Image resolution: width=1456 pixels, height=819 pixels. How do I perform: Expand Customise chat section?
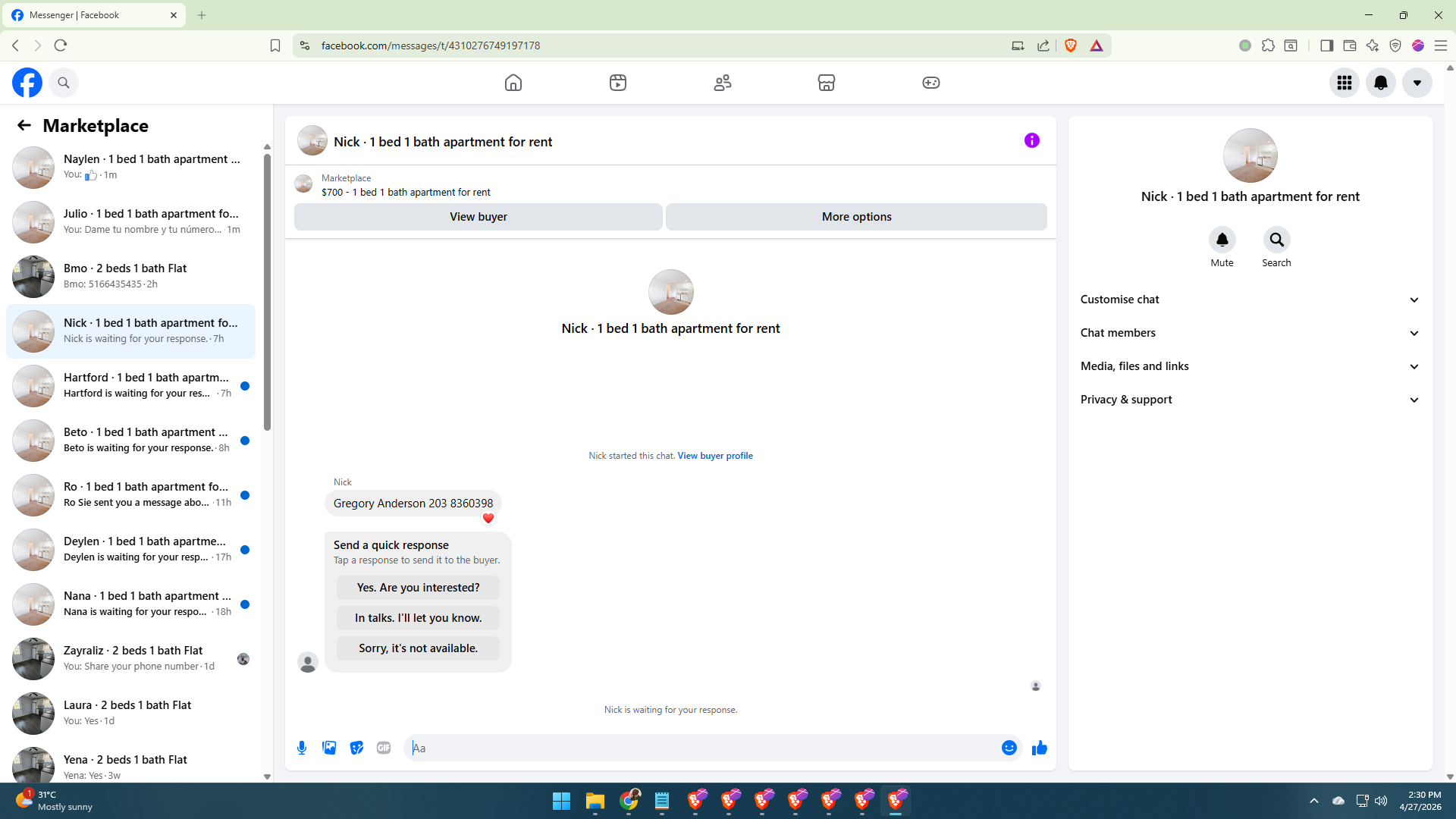pyautogui.click(x=1250, y=300)
